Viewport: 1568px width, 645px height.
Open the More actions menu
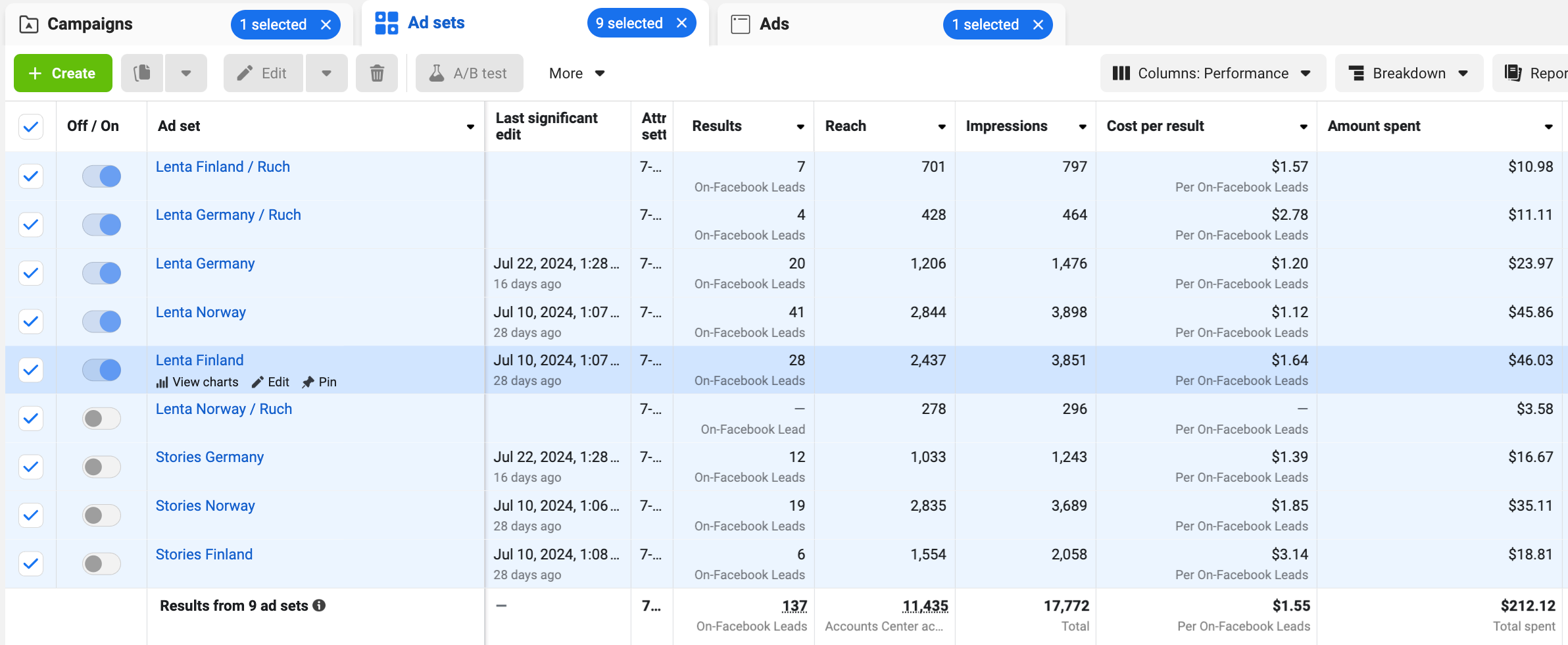coord(576,73)
